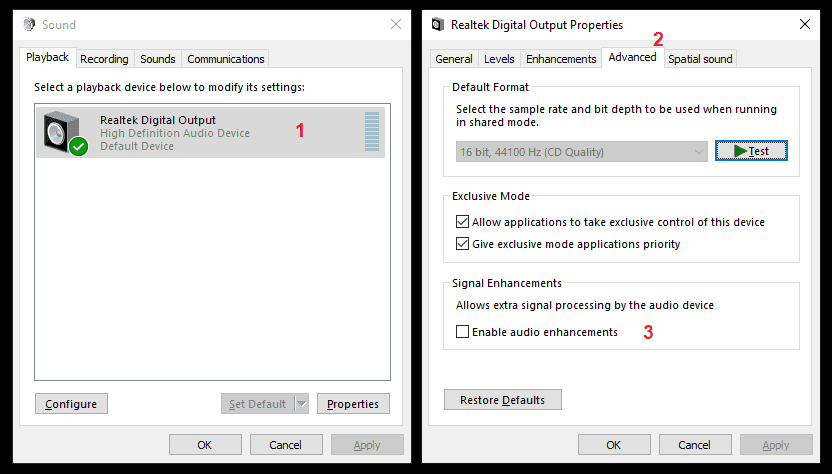Open the Recording tab
Viewport: 832px width, 474px height.
104,59
